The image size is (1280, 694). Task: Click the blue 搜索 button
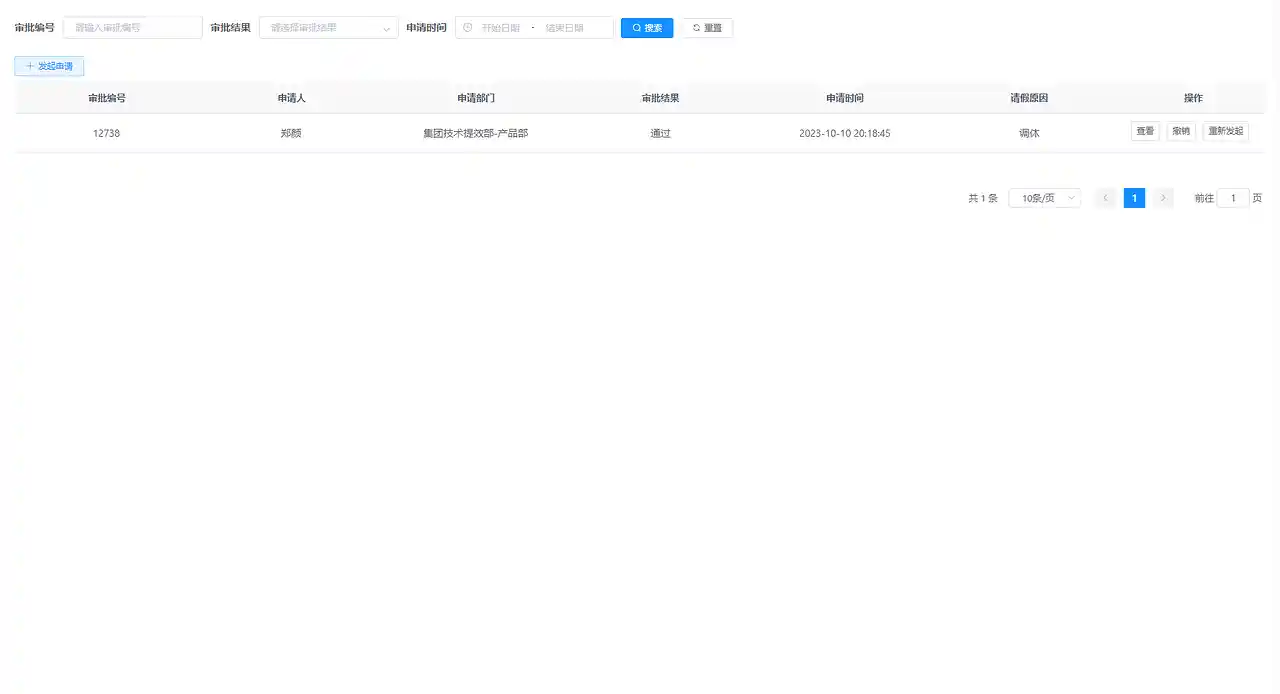point(647,28)
